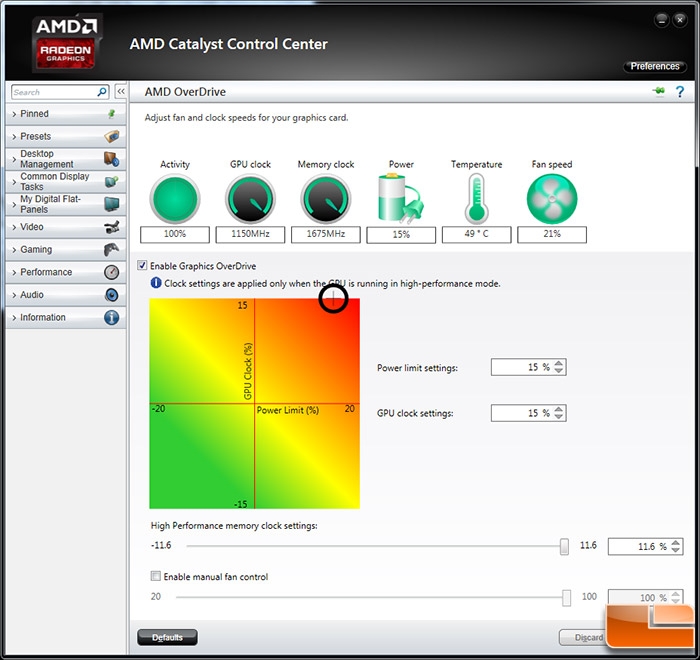Screen dimensions: 700x660
Task: Click the blue info icon beside clock note
Action: [x=156, y=283]
